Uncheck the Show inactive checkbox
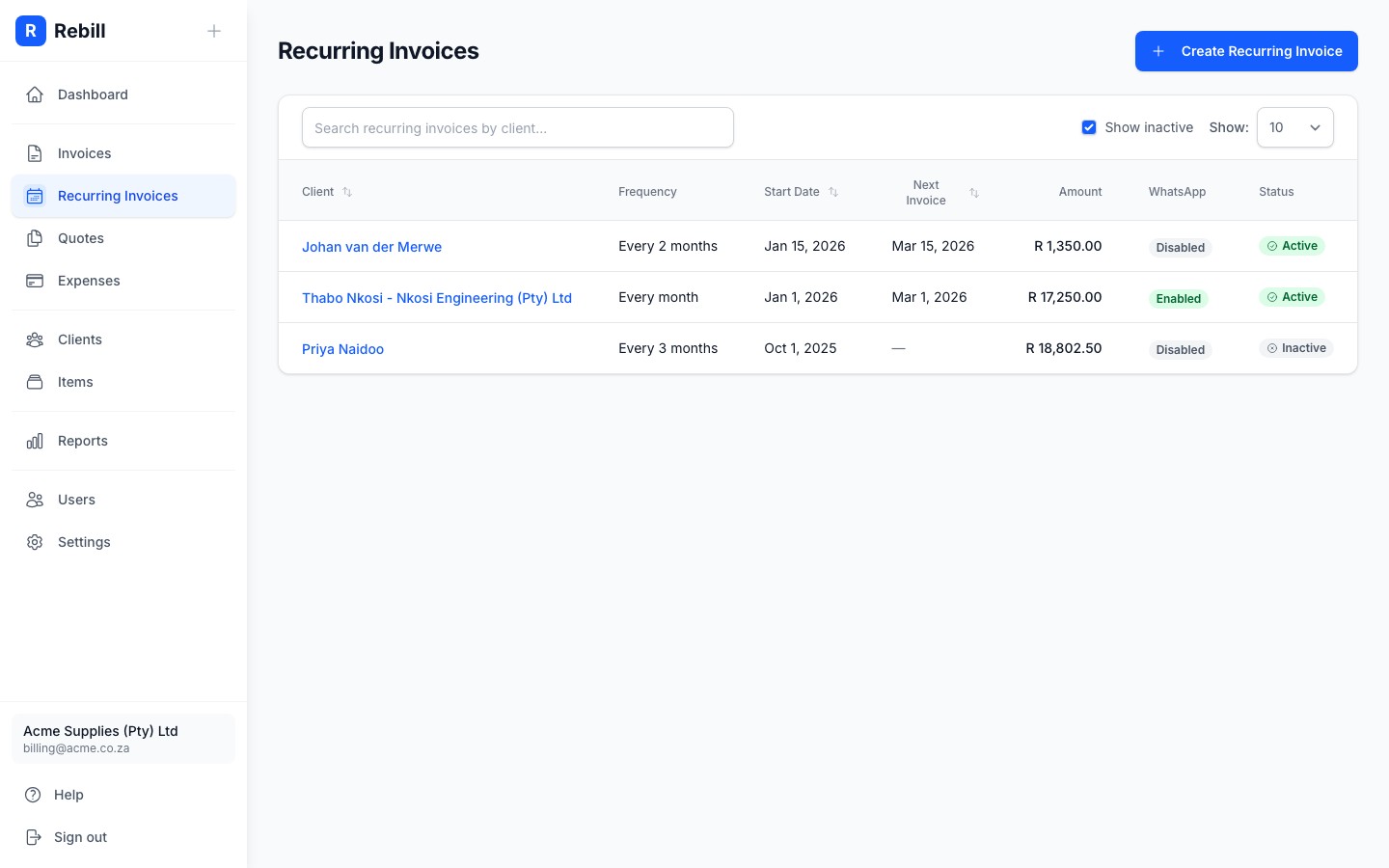 coord(1089,127)
